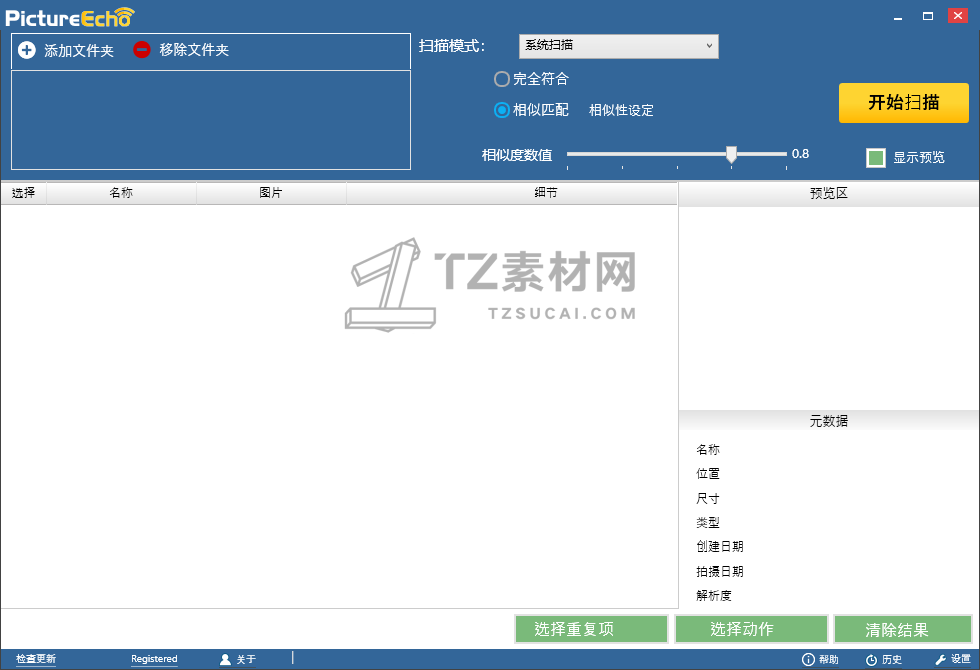Click the 图片 column header
The height and width of the screenshot is (670, 980).
(271, 193)
